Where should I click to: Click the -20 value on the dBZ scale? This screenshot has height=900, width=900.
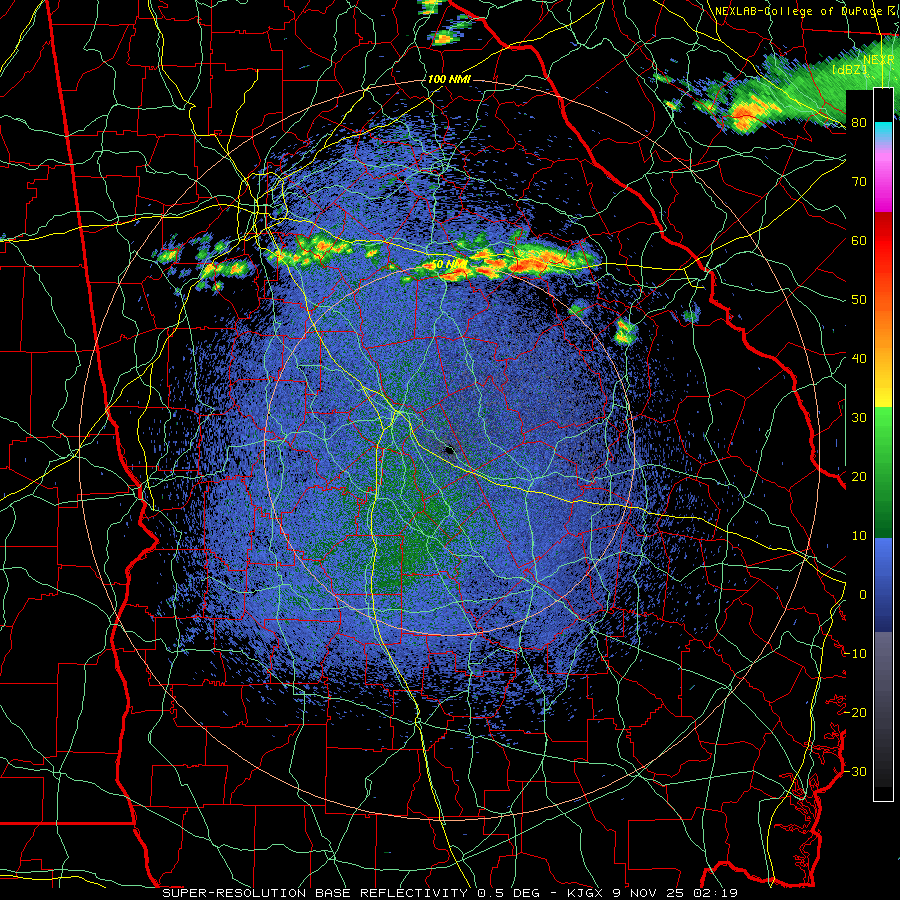855,712
